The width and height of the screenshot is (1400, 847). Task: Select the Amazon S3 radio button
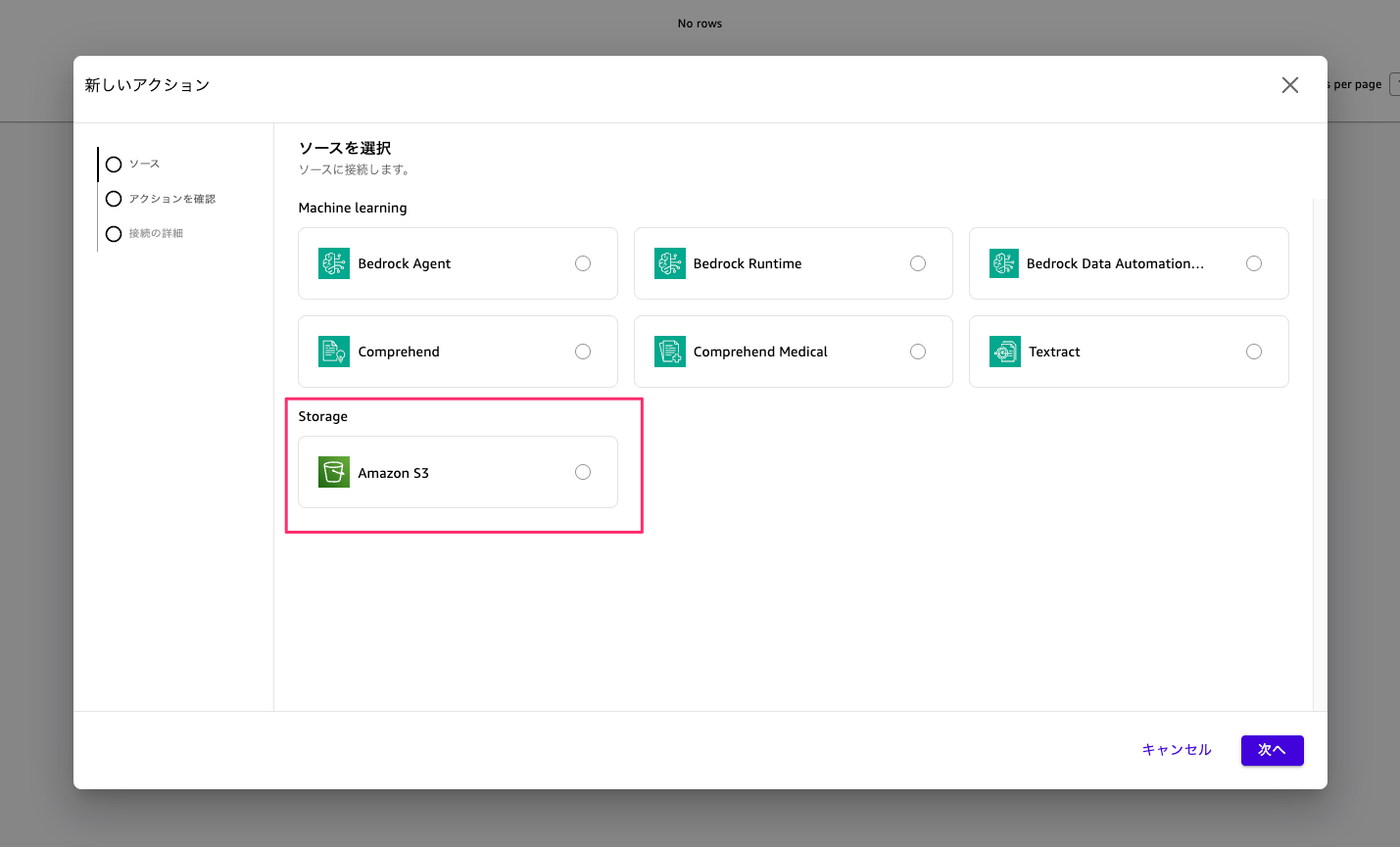tap(583, 472)
